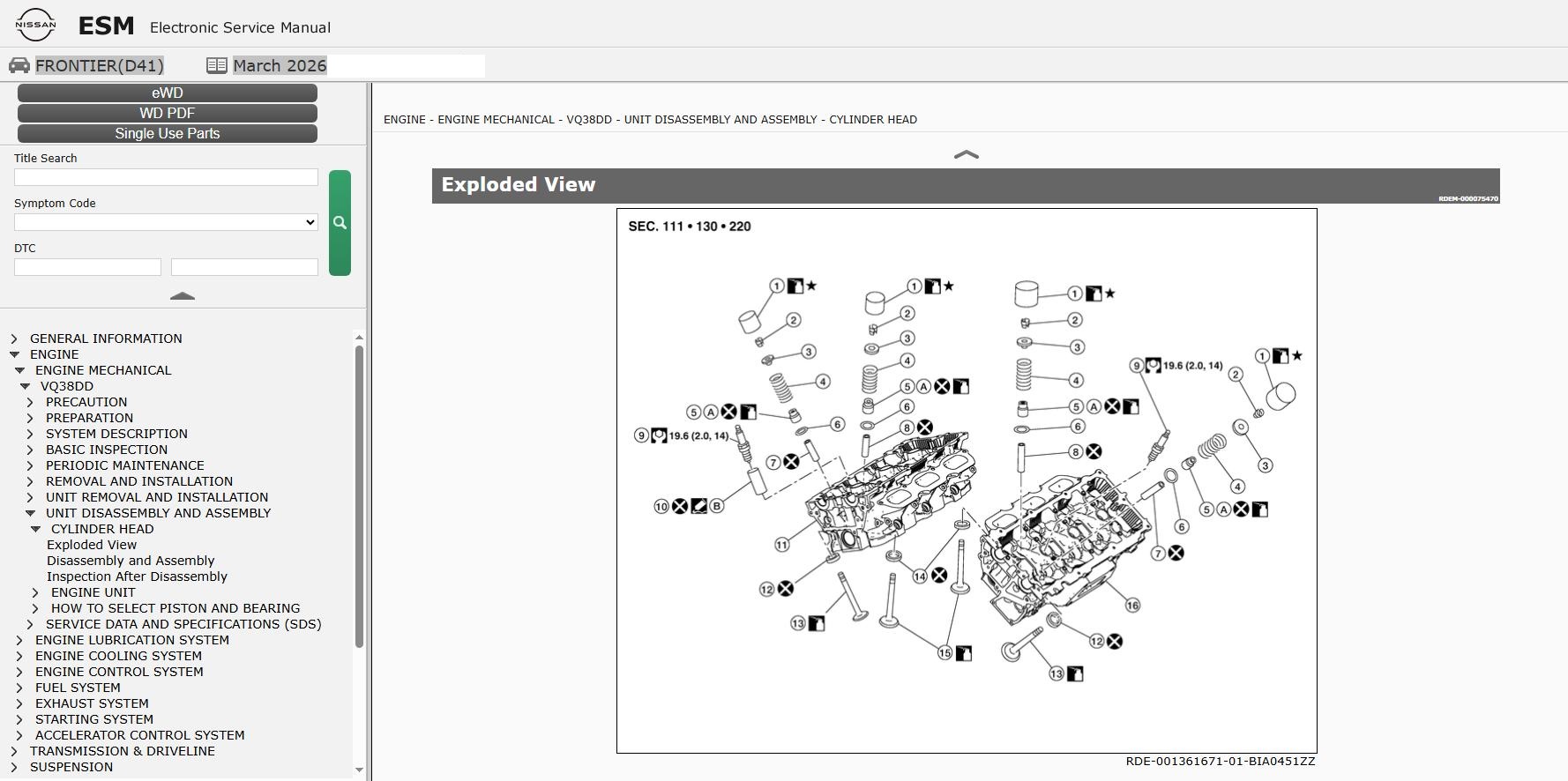
Task: Focus the first DTC input field
Action: (x=87, y=267)
